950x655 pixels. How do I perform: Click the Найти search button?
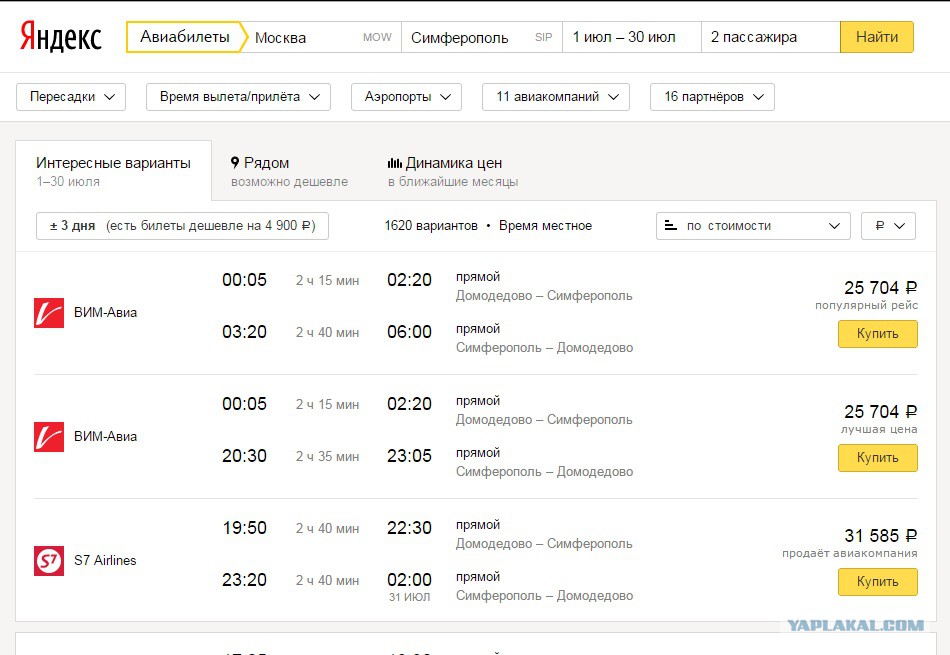(877, 37)
